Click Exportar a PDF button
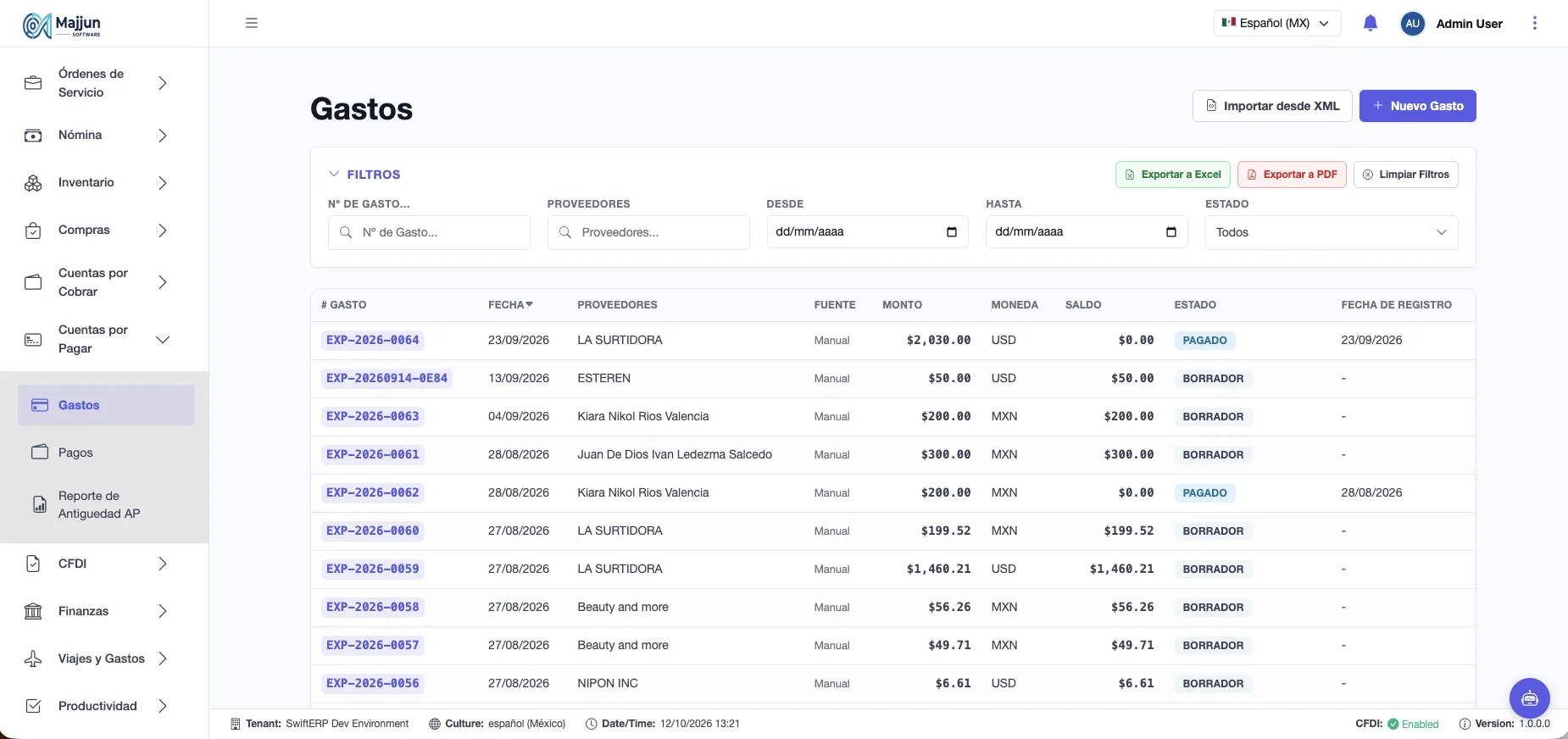 click(x=1292, y=175)
